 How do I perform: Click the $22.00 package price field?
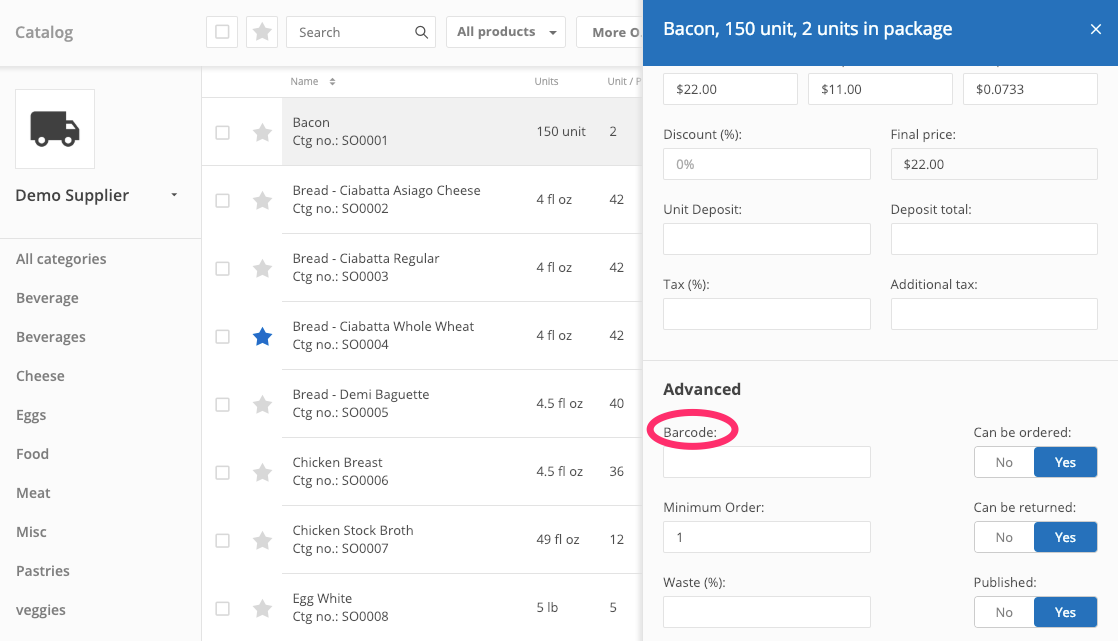730,89
